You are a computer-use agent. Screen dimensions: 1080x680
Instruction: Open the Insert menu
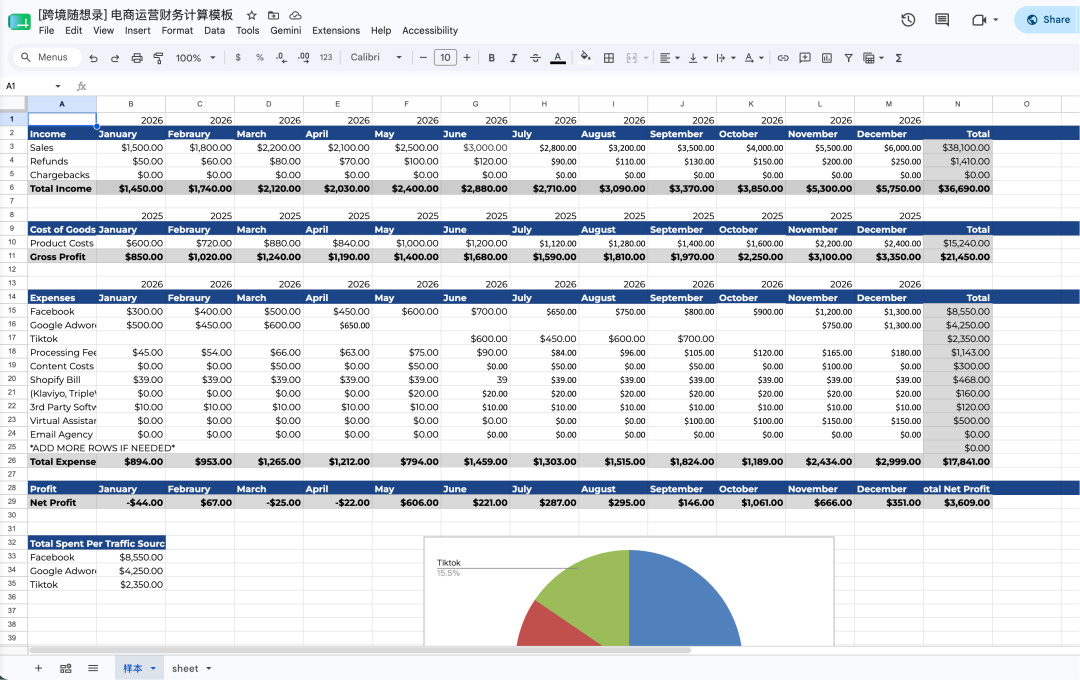click(138, 30)
